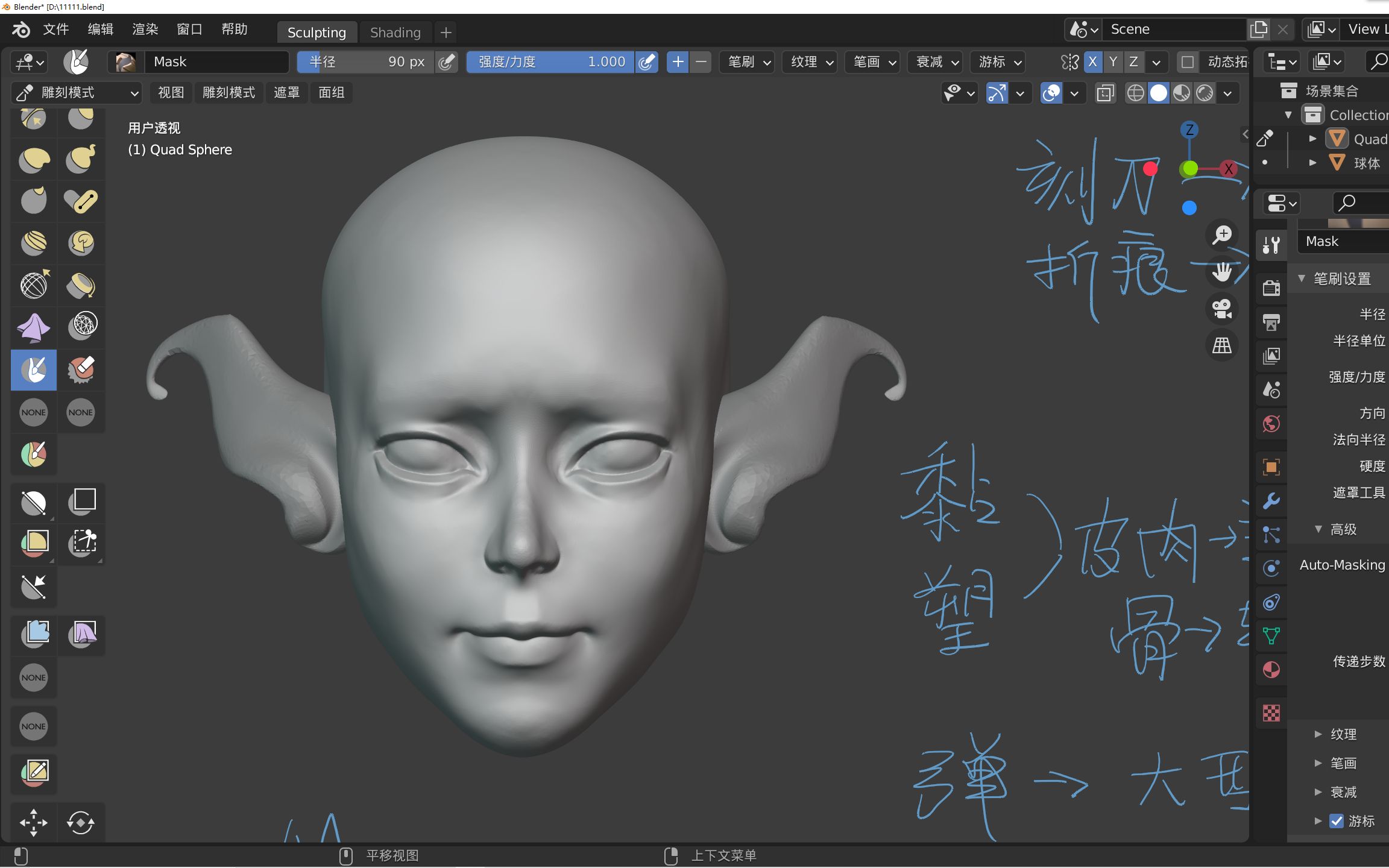Image resolution: width=1389 pixels, height=868 pixels.
Task: Select the purple Cloth brush
Action: point(33,327)
